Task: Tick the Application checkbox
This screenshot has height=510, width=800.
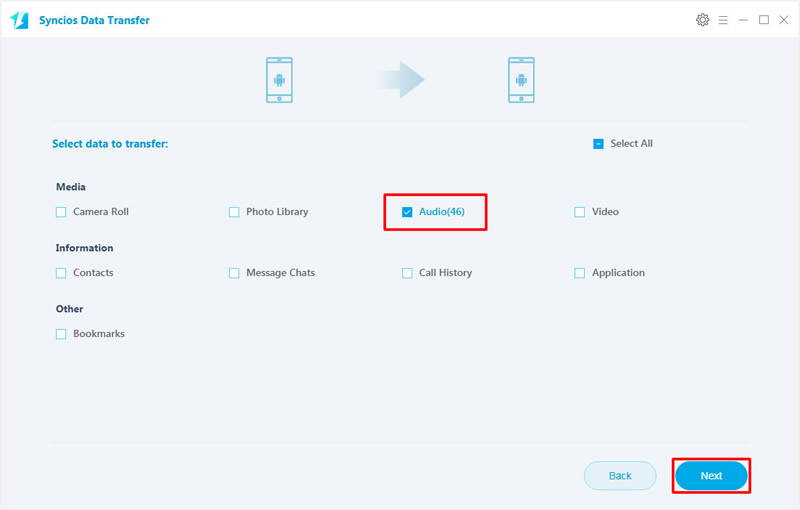Action: coord(580,273)
